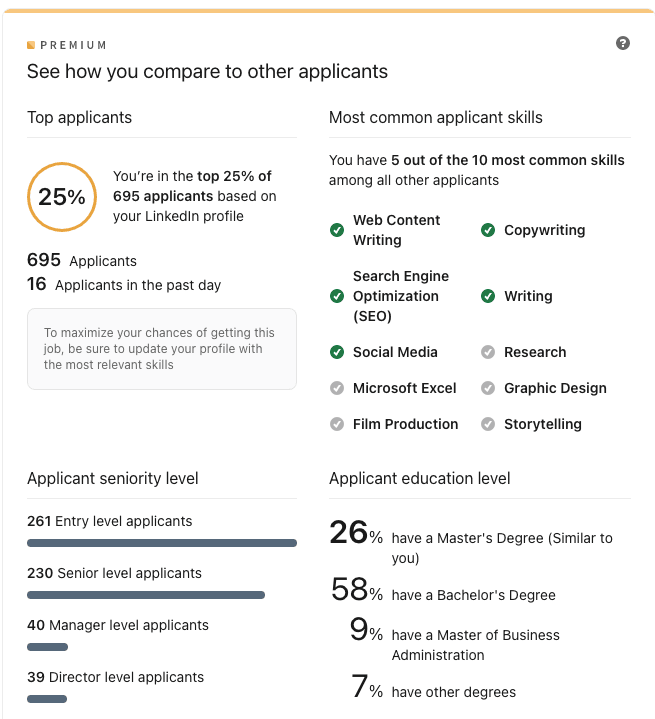Click green check beside Search Engine Optimization

point(337,296)
